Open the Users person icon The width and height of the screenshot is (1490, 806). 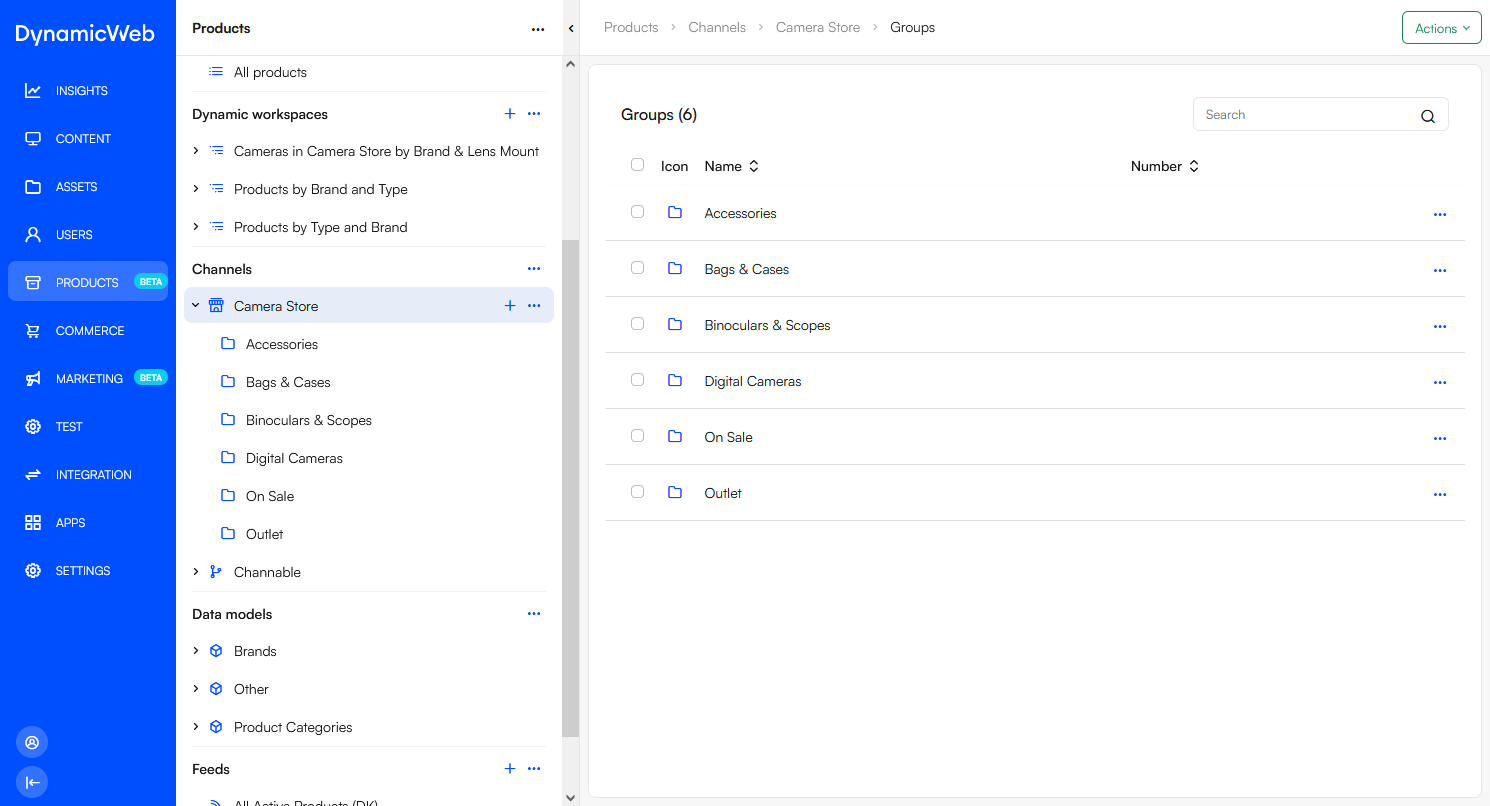pyautogui.click(x=33, y=235)
